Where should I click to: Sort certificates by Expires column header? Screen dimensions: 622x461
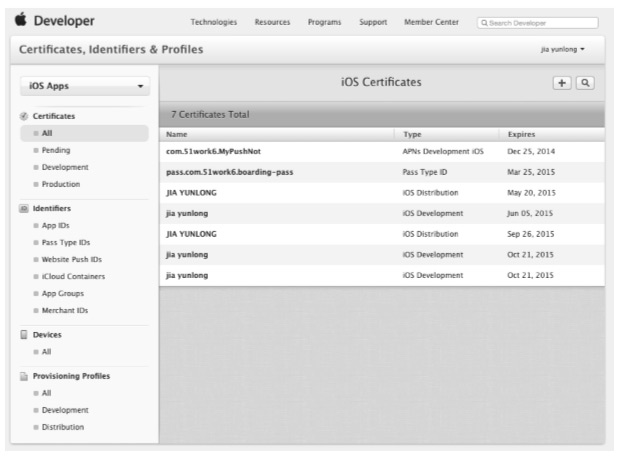coord(522,134)
